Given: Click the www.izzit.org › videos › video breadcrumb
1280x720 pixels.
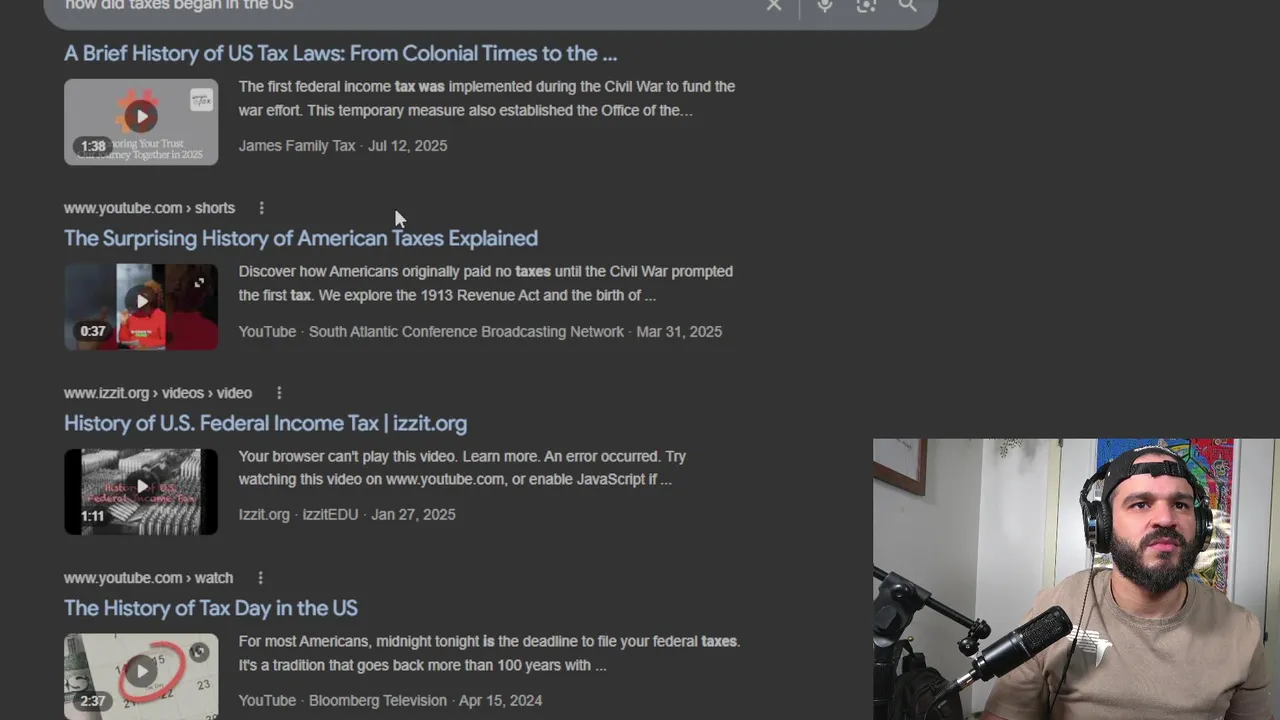Looking at the screenshot, I should tap(158, 393).
